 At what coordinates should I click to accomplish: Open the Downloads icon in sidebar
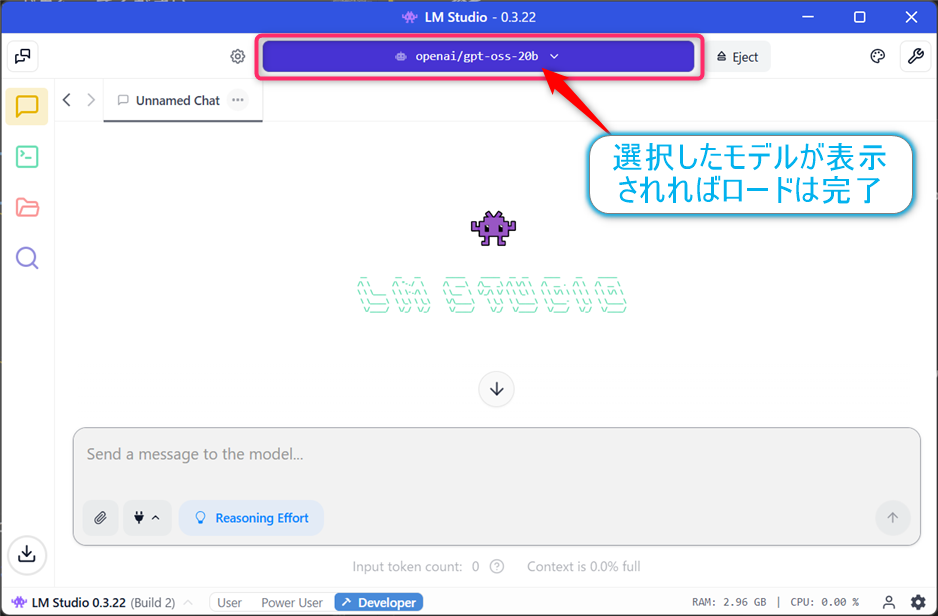pyautogui.click(x=27, y=554)
